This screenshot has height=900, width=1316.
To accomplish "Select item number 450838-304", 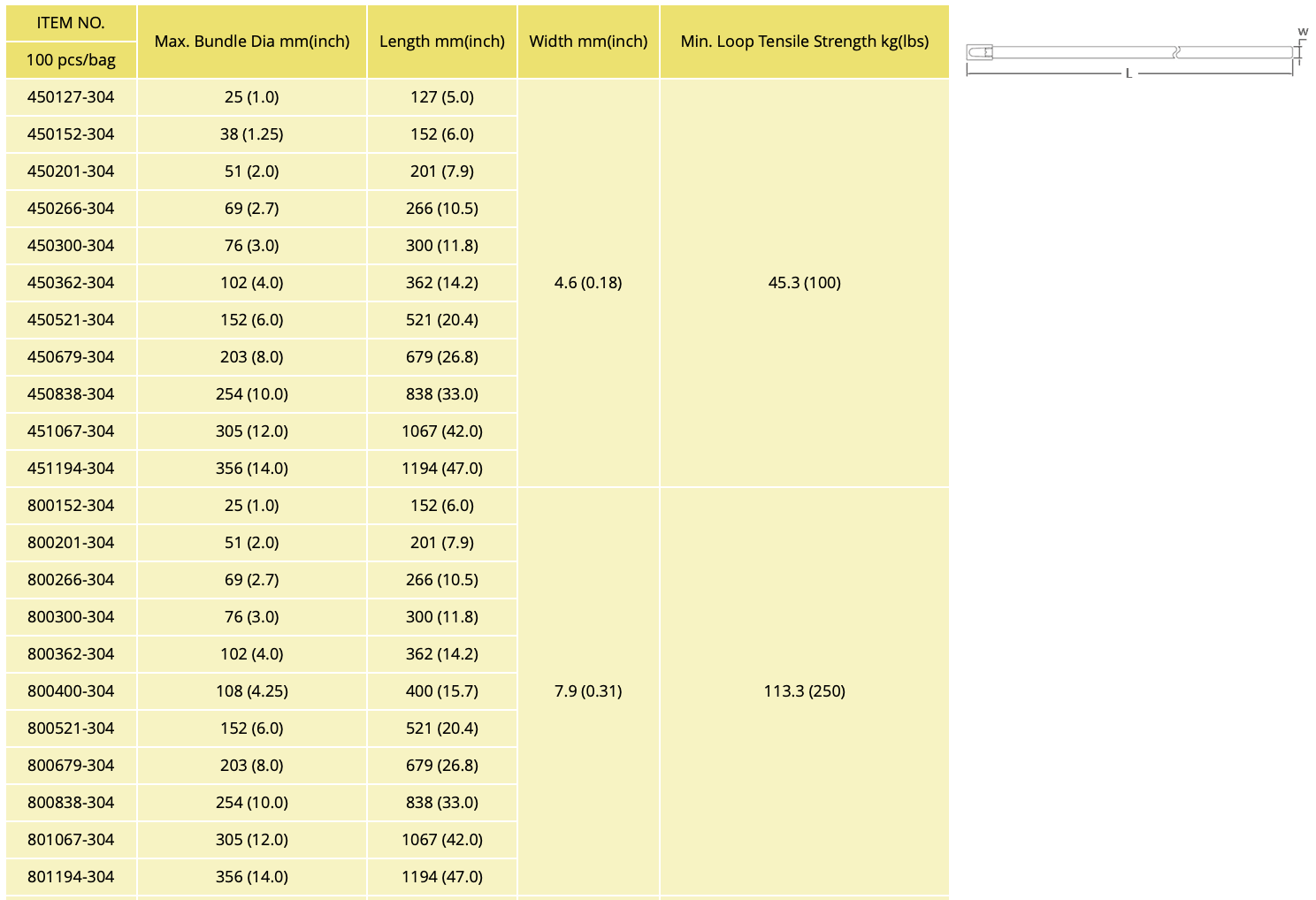I will [71, 394].
